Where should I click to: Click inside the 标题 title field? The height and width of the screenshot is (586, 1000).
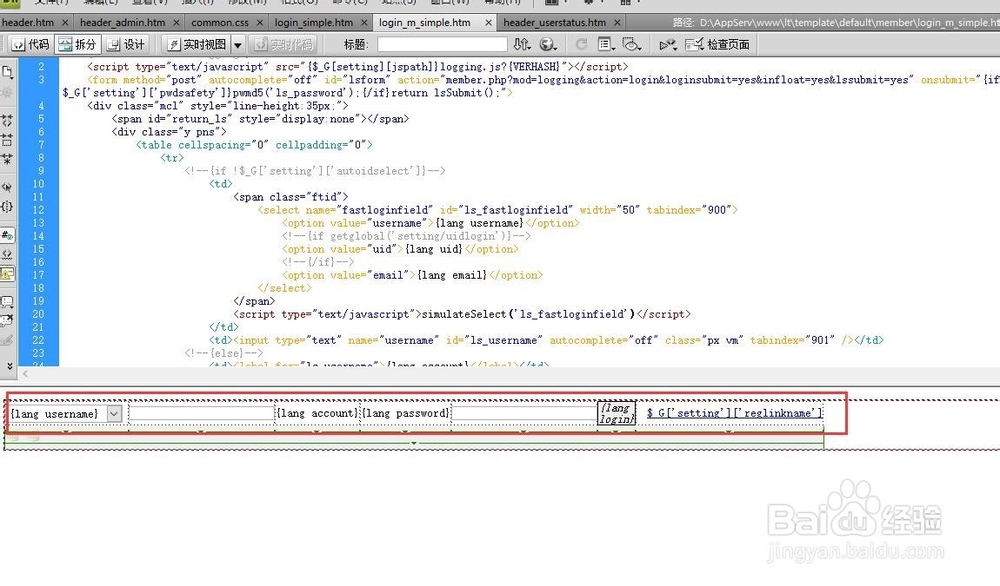[442, 45]
